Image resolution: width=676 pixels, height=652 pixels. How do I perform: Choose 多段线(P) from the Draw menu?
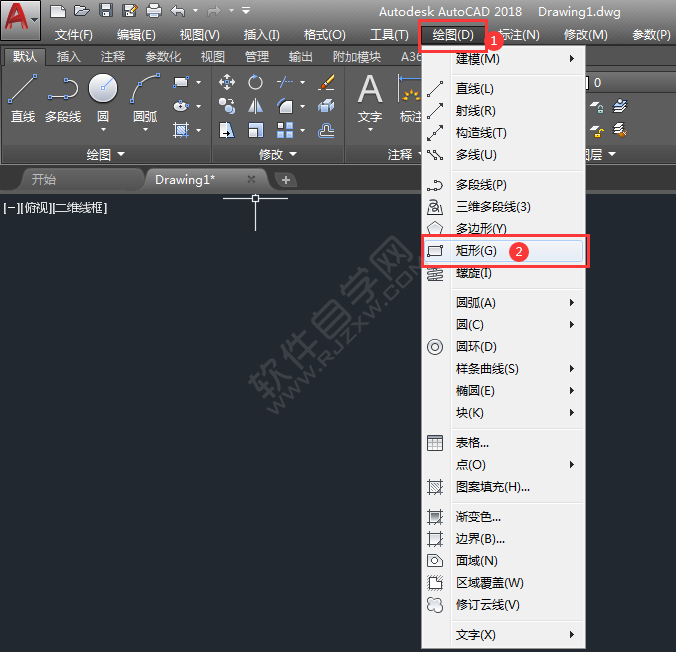[503, 185]
